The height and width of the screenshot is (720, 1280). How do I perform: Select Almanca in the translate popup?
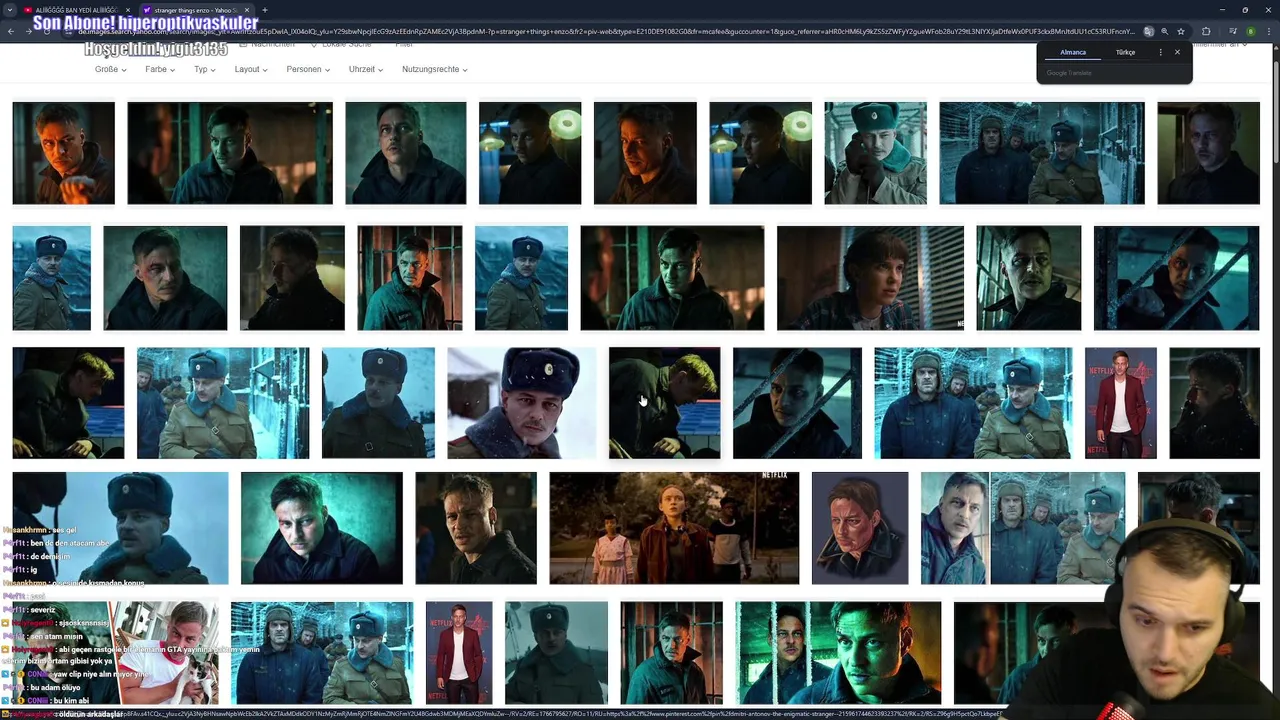[x=1073, y=52]
